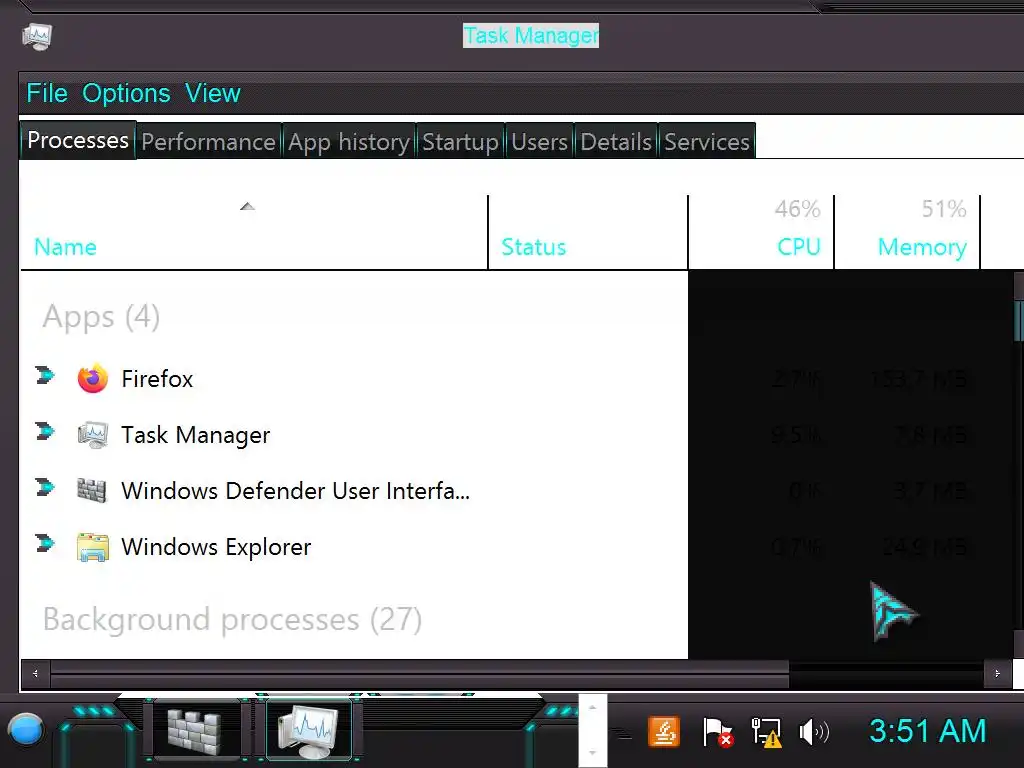Click the taskbar down scroll arrow
The width and height of the screenshot is (1024, 768).
point(592,752)
